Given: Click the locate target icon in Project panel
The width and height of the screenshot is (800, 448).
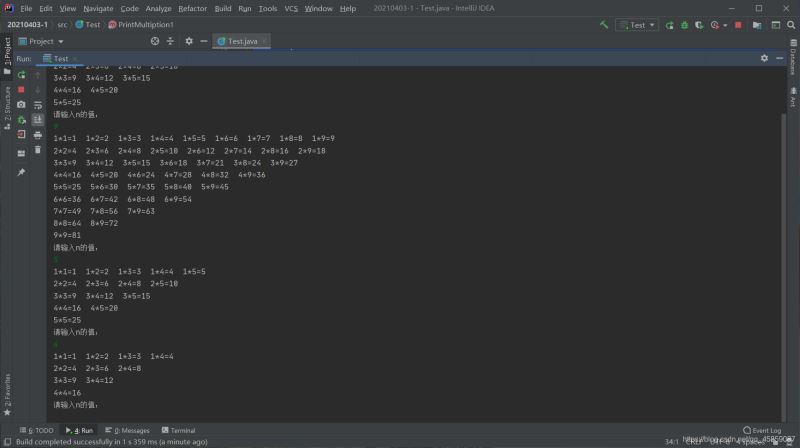Looking at the screenshot, I should (x=155, y=41).
